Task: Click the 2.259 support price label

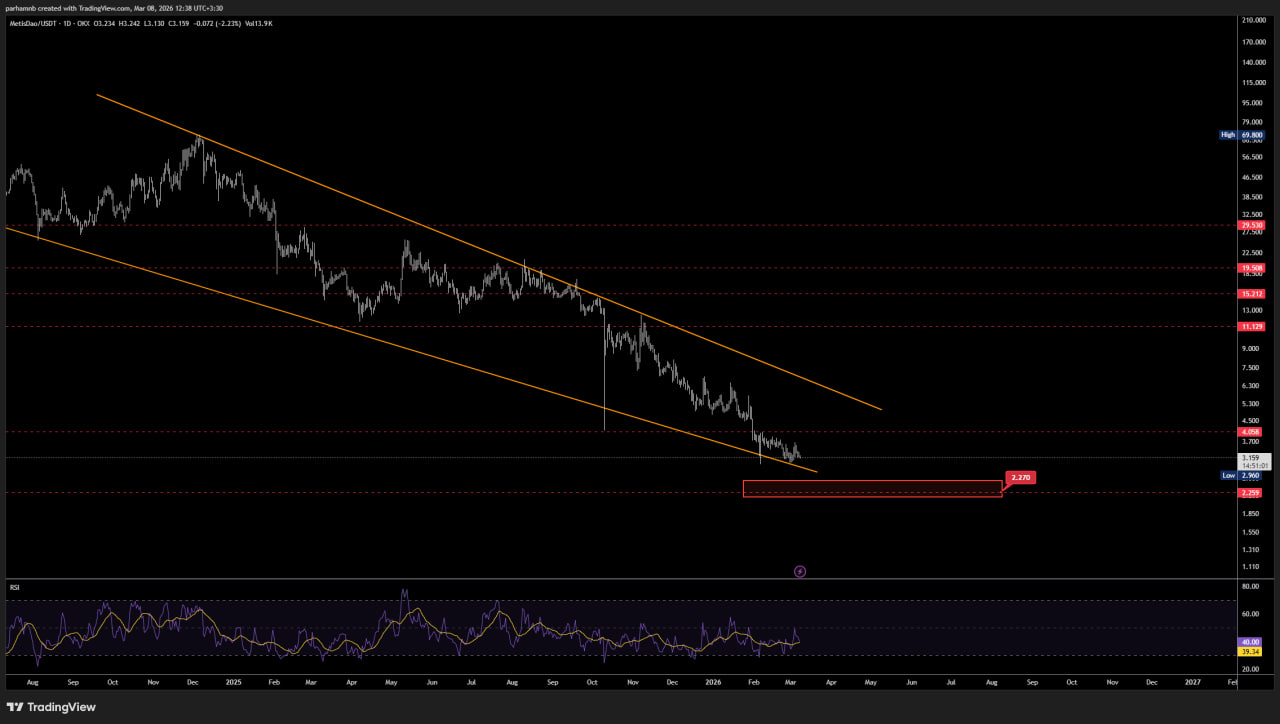Action: pos(1252,493)
